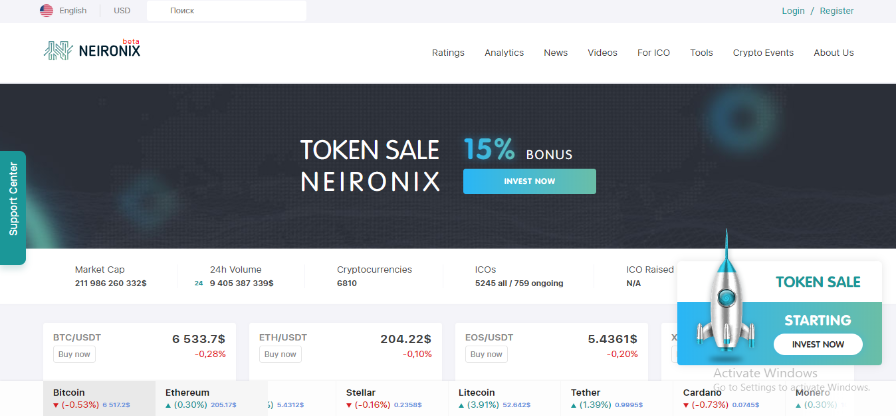Screen dimensions: 896x416
Task: Select Monero in the ticker bar
Action: [820, 398]
